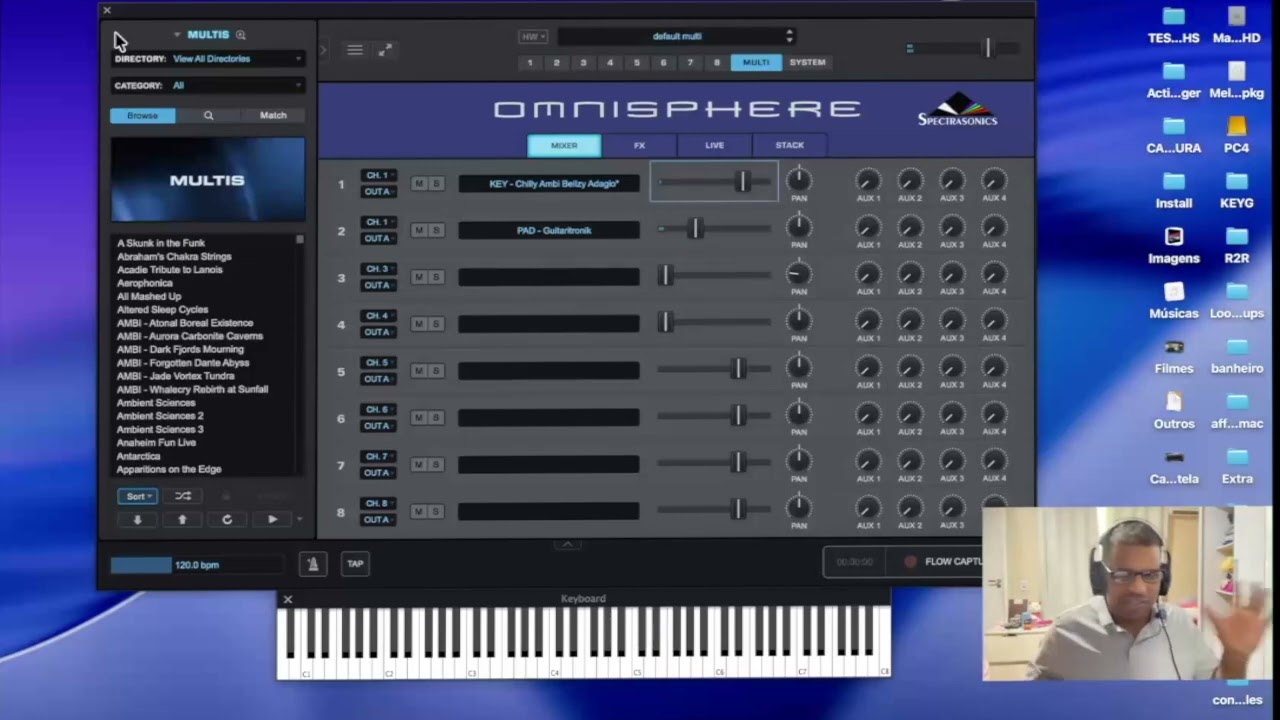This screenshot has width=1280, height=720.
Task: Click part 1 KEY - Chilly Ambi patch name
Action: pos(548,184)
